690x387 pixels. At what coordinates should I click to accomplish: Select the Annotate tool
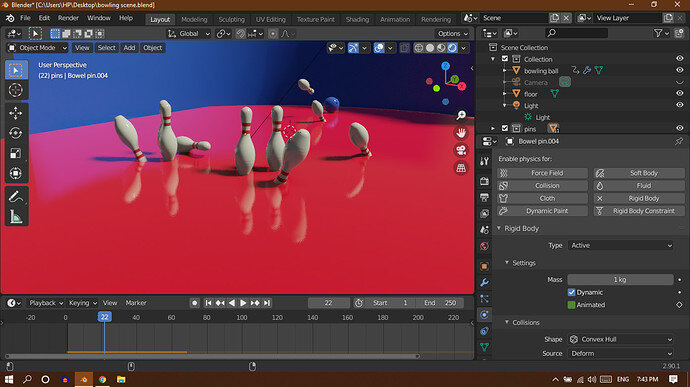point(16,197)
